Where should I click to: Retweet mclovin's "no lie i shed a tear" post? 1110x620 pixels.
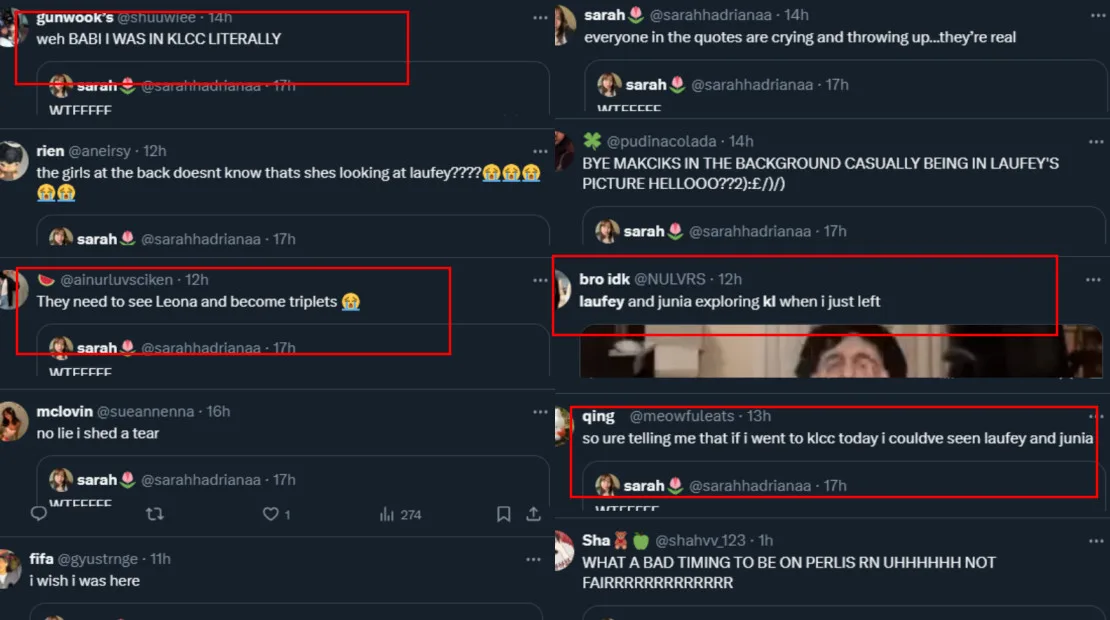point(155,514)
